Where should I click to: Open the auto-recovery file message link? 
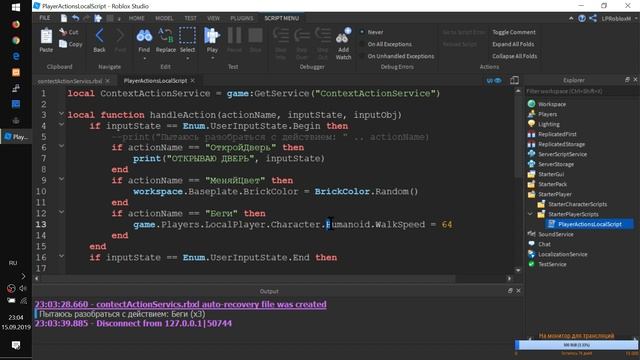pos(180,304)
